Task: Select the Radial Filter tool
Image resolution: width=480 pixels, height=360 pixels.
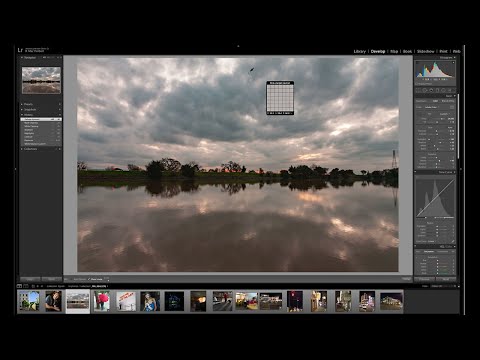Action: (443, 90)
